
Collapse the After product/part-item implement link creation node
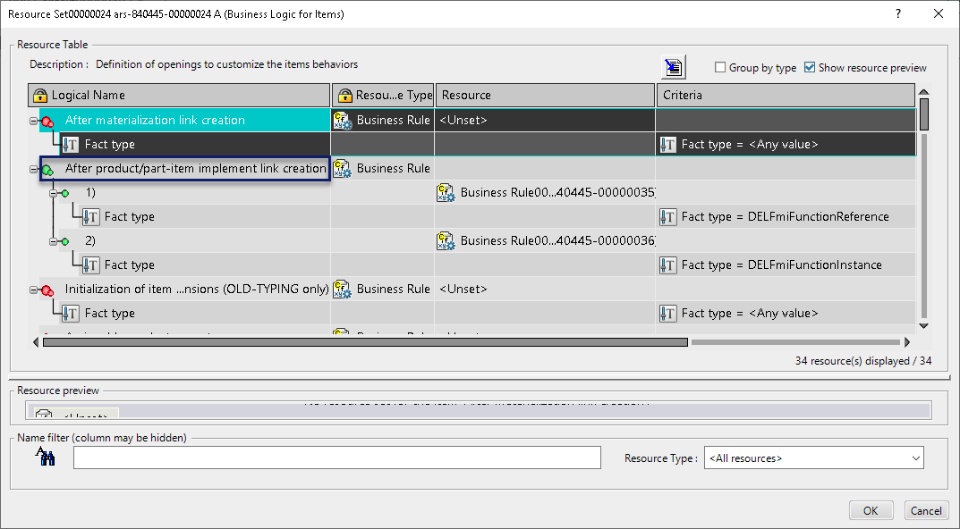(34, 170)
